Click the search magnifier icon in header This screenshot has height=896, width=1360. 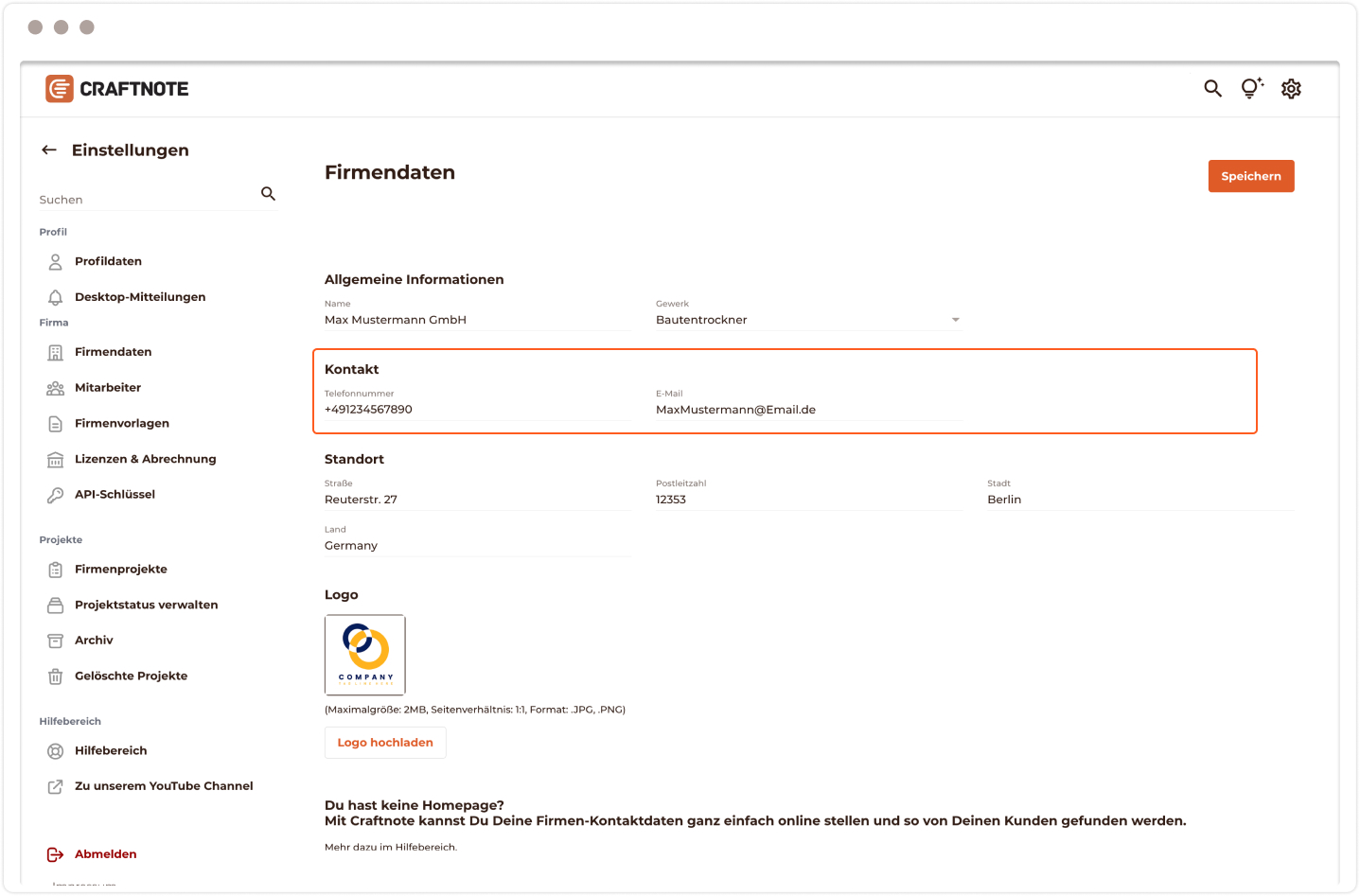tap(1212, 89)
